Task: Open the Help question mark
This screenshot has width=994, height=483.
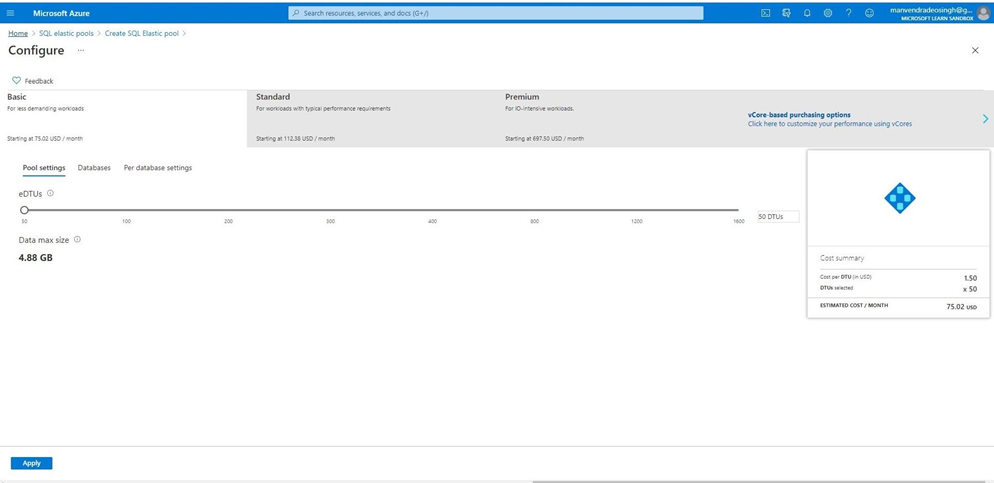Action: click(x=848, y=13)
